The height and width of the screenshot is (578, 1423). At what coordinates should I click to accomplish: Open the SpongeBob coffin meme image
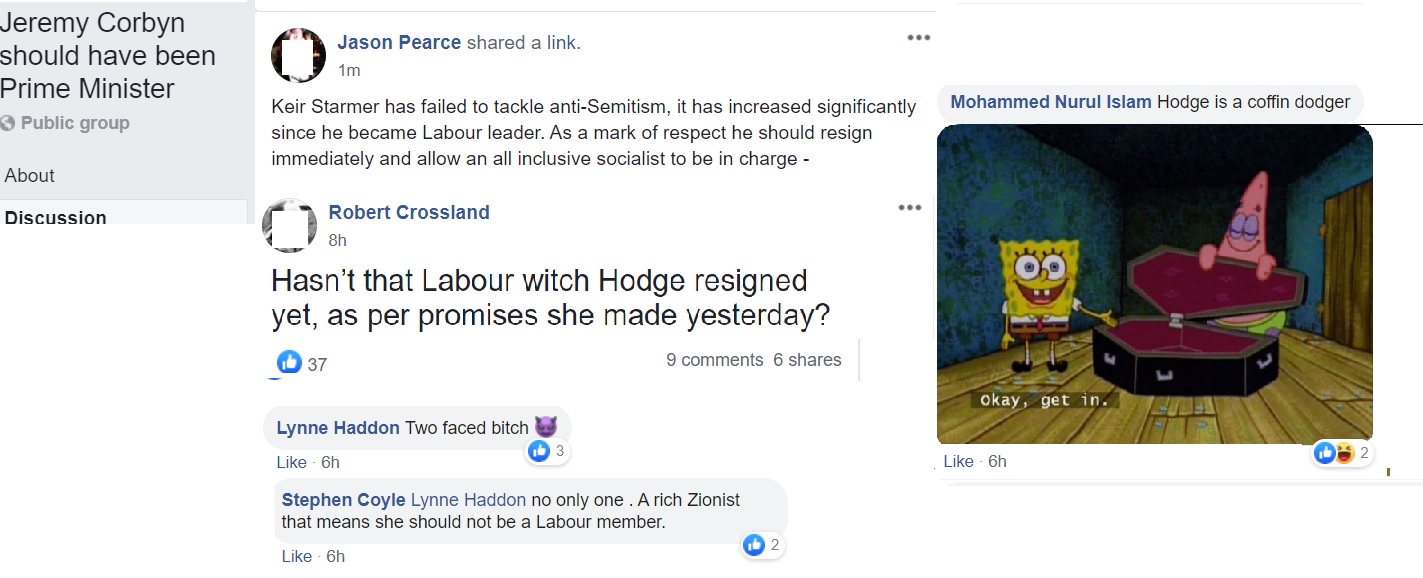[1154, 284]
